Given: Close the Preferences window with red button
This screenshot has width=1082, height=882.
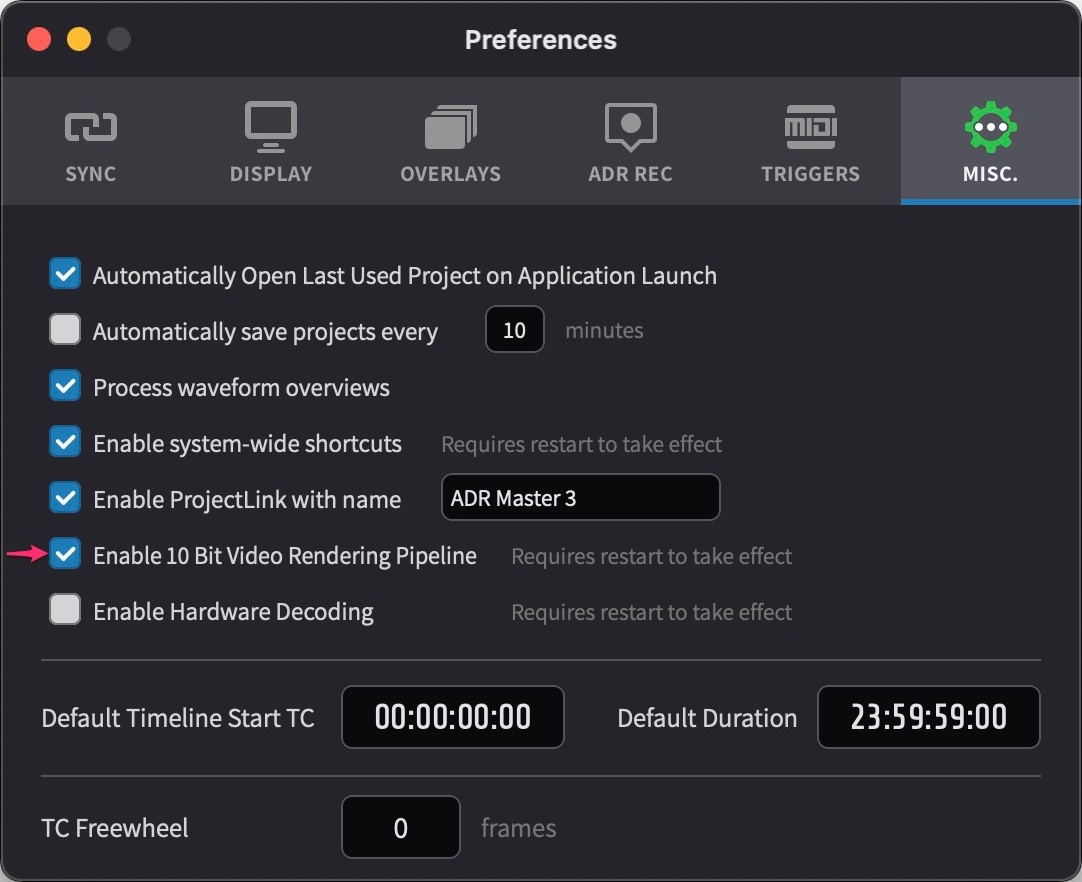Looking at the screenshot, I should pyautogui.click(x=39, y=39).
